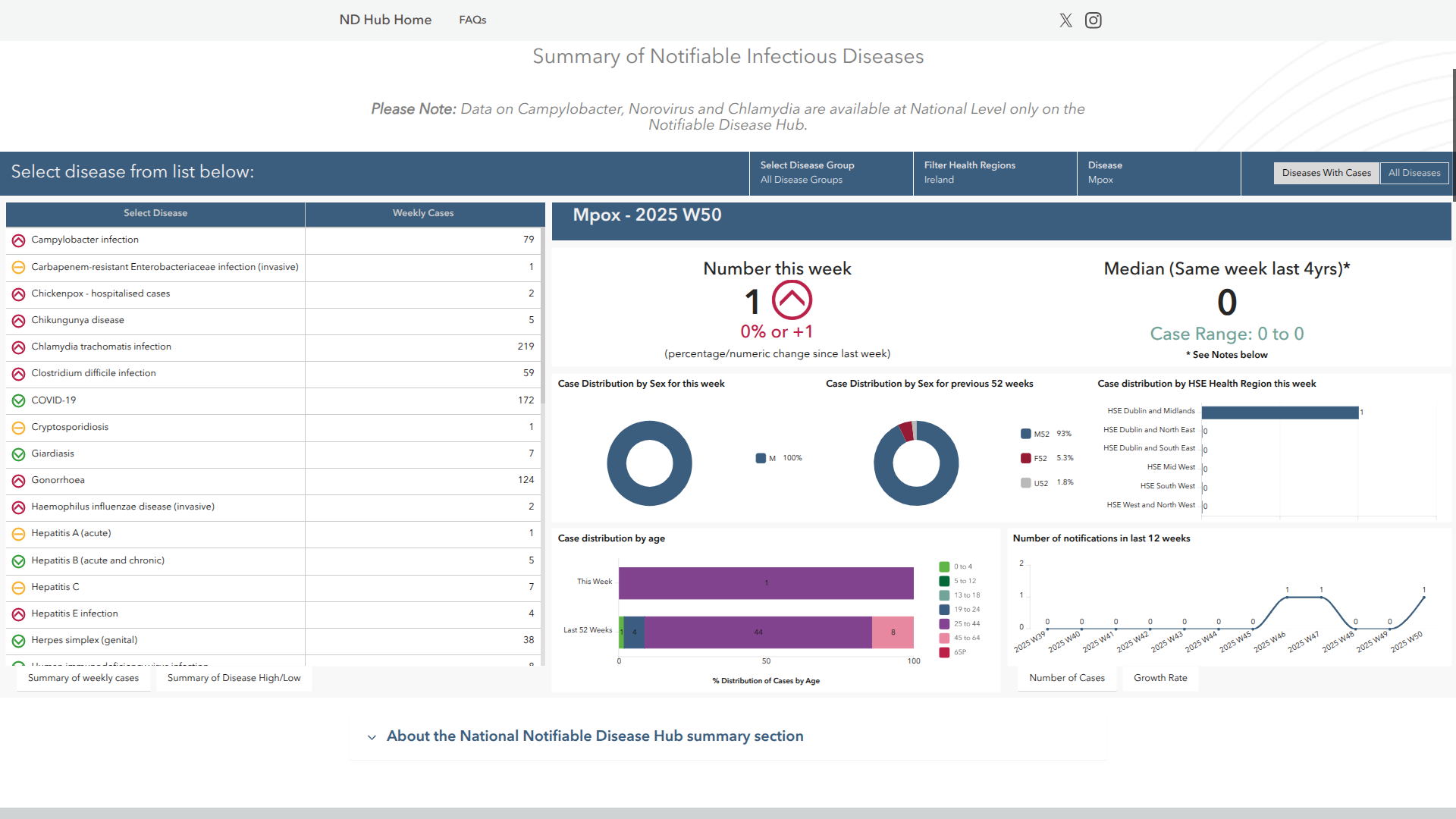Toggle to Diseases With Cases view

click(x=1326, y=173)
